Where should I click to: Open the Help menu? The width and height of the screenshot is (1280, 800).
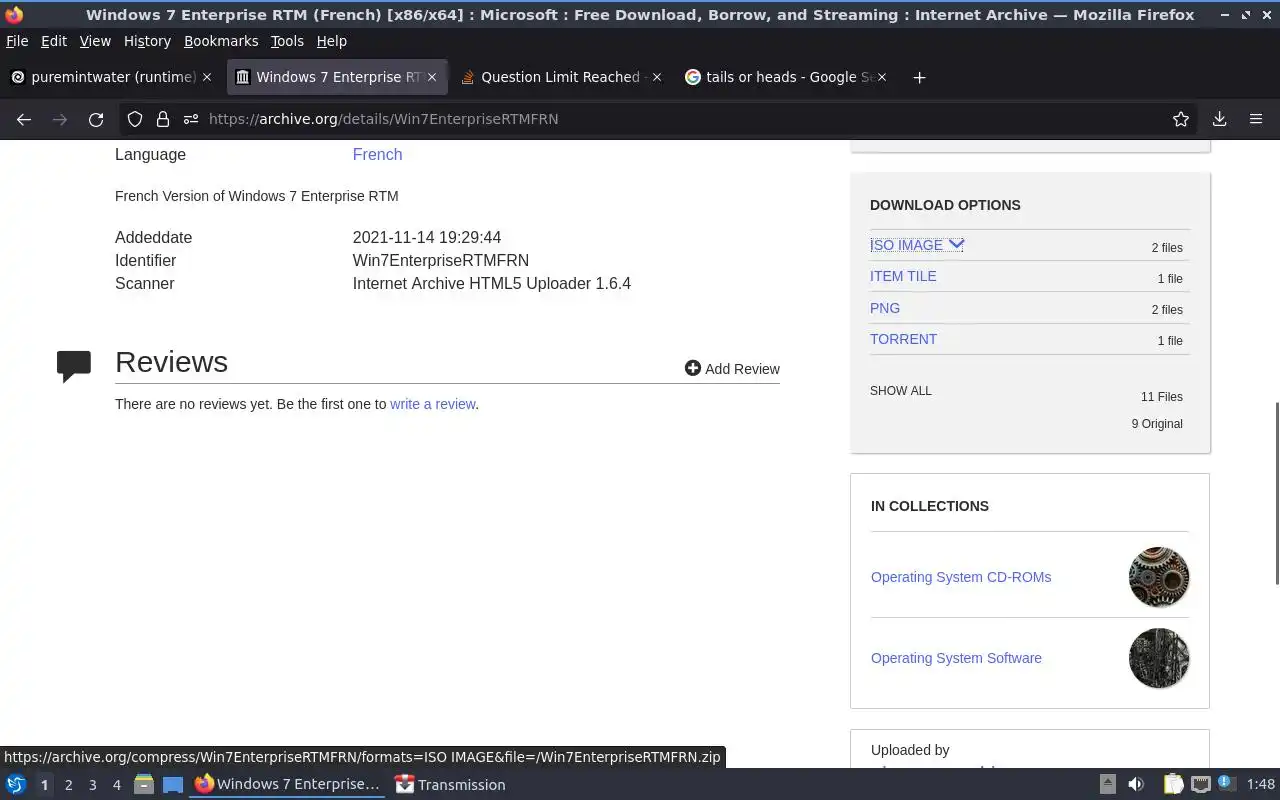pos(331,41)
